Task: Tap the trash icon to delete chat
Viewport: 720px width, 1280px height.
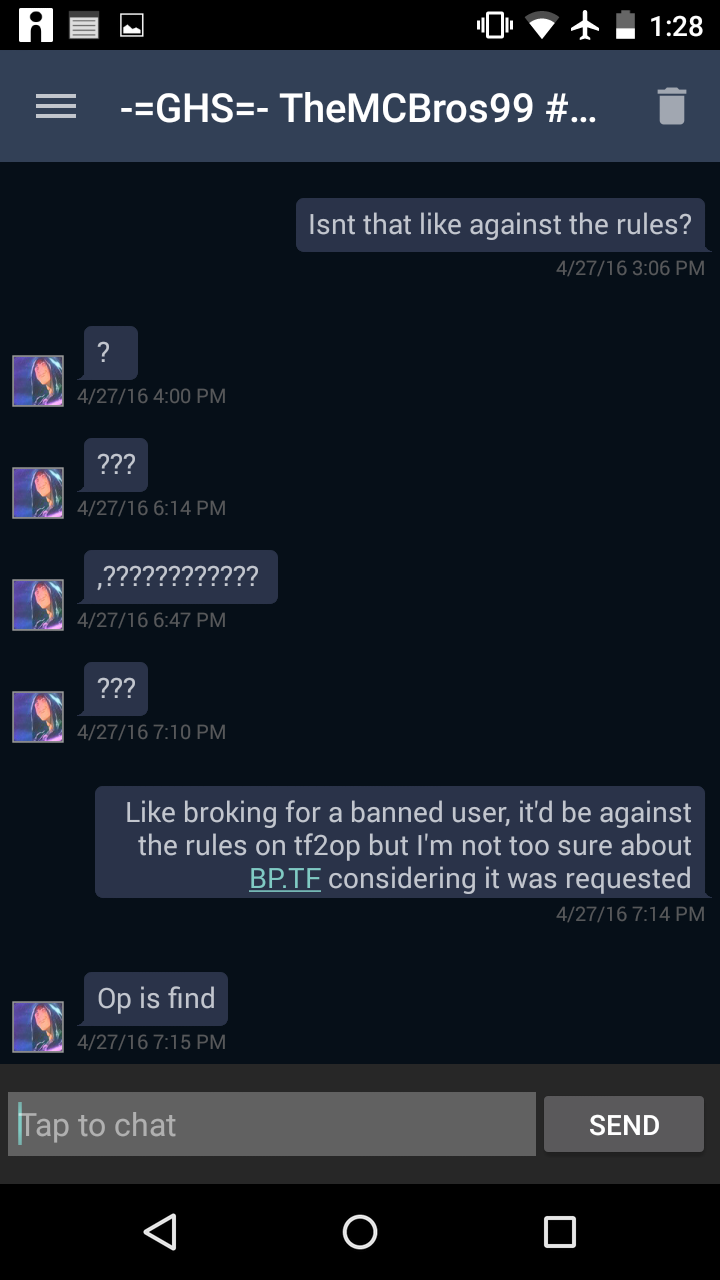Action: click(672, 106)
